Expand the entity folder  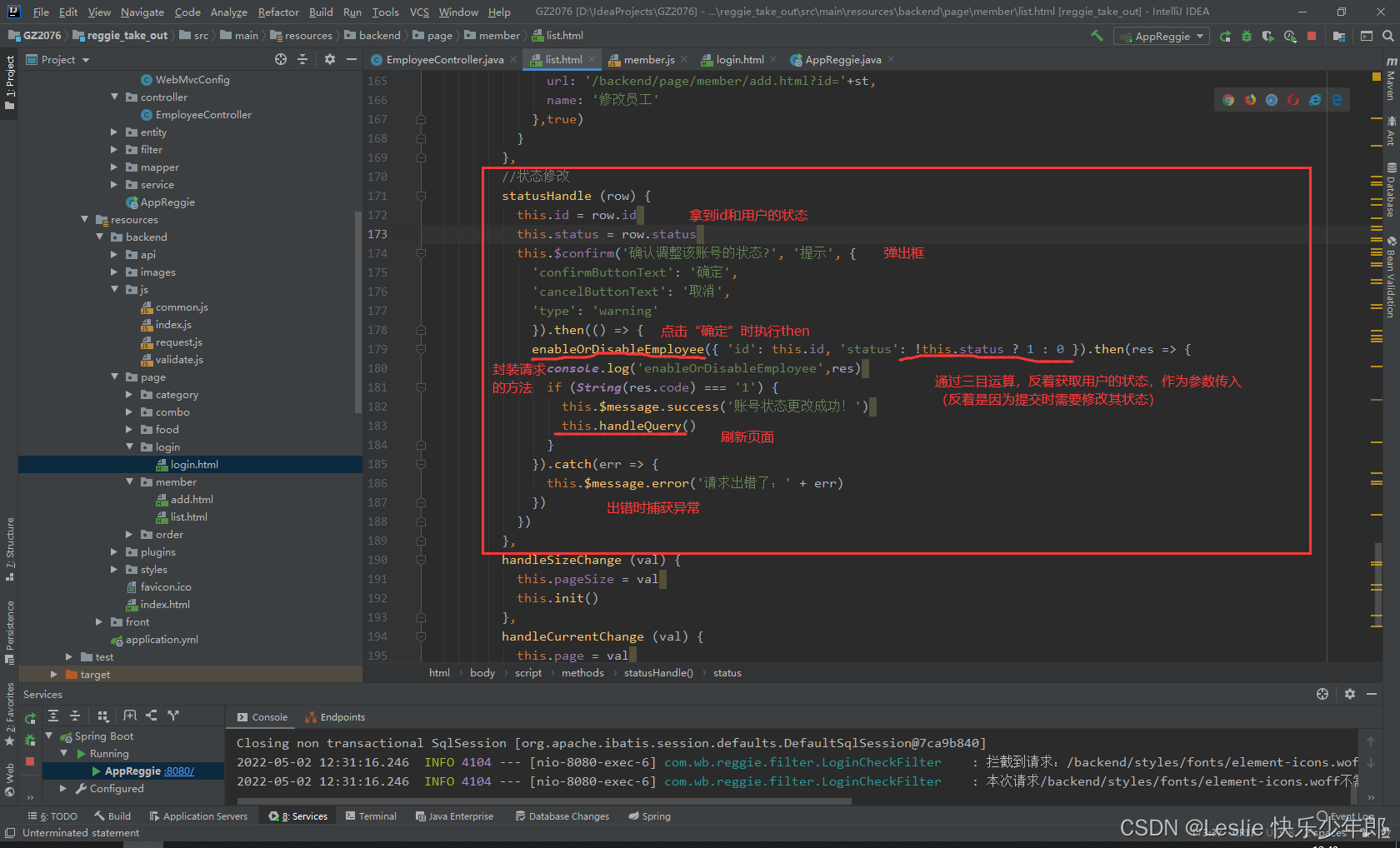tap(115, 132)
